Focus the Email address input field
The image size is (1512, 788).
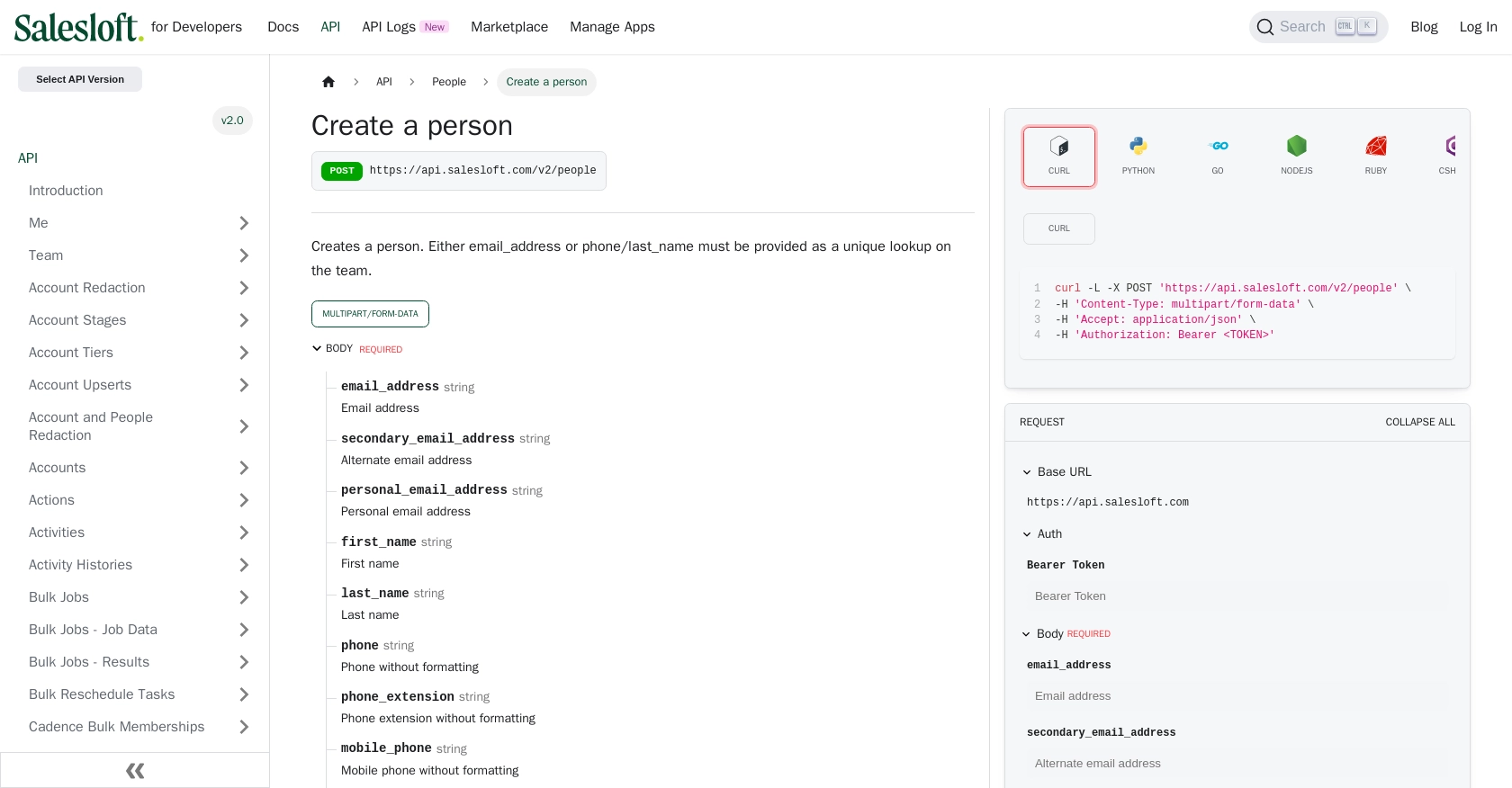[x=1237, y=696]
